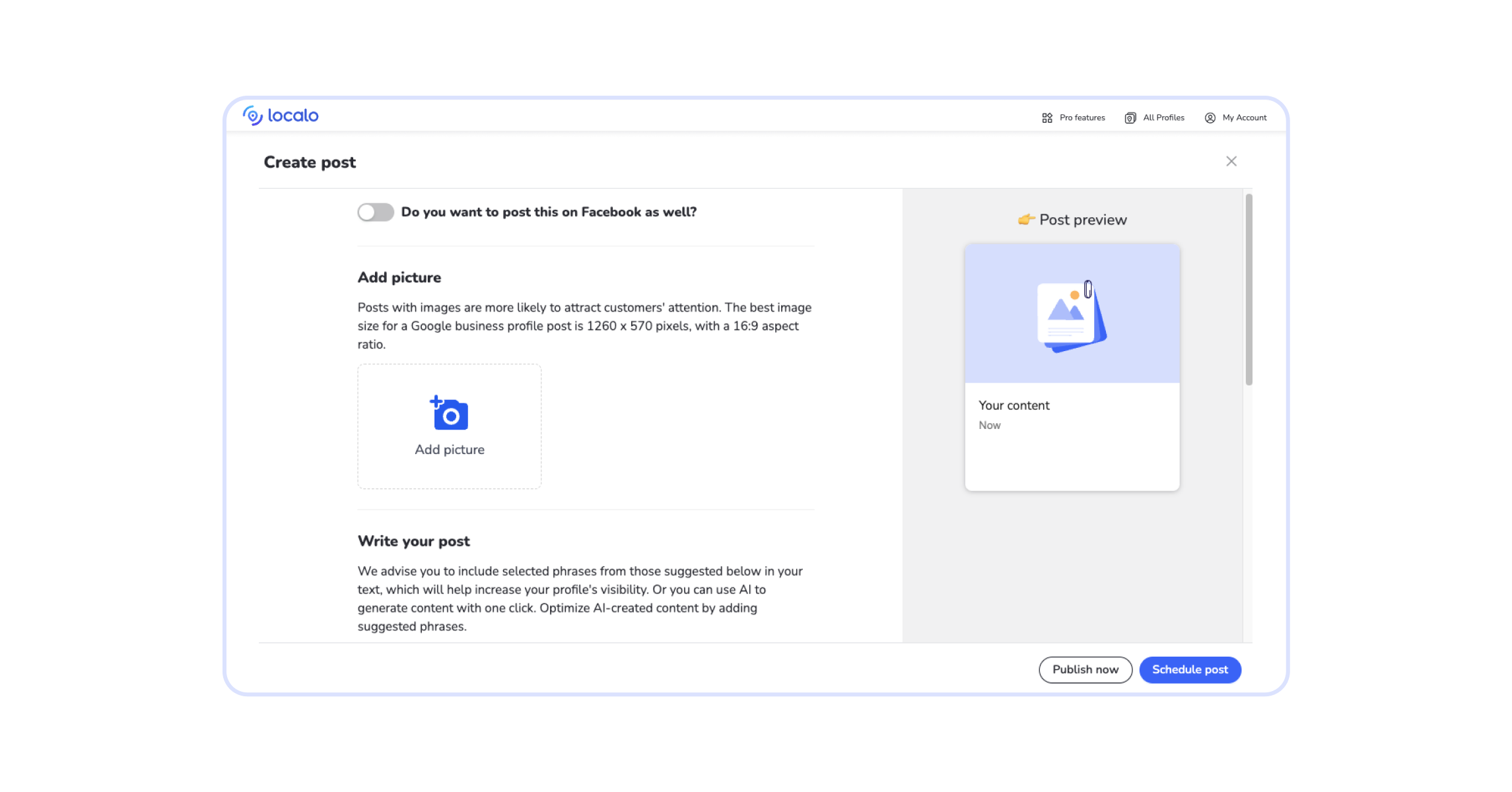Open the My Account menu

pos(1244,118)
